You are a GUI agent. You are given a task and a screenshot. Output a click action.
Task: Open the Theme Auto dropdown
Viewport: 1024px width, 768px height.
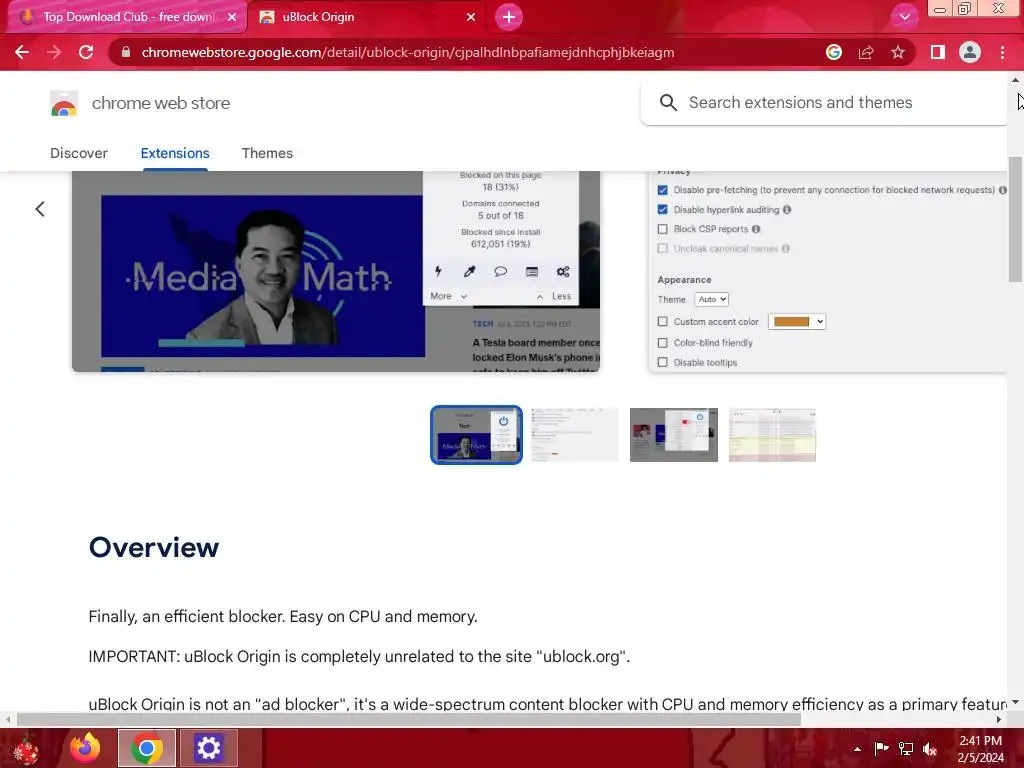pos(711,299)
